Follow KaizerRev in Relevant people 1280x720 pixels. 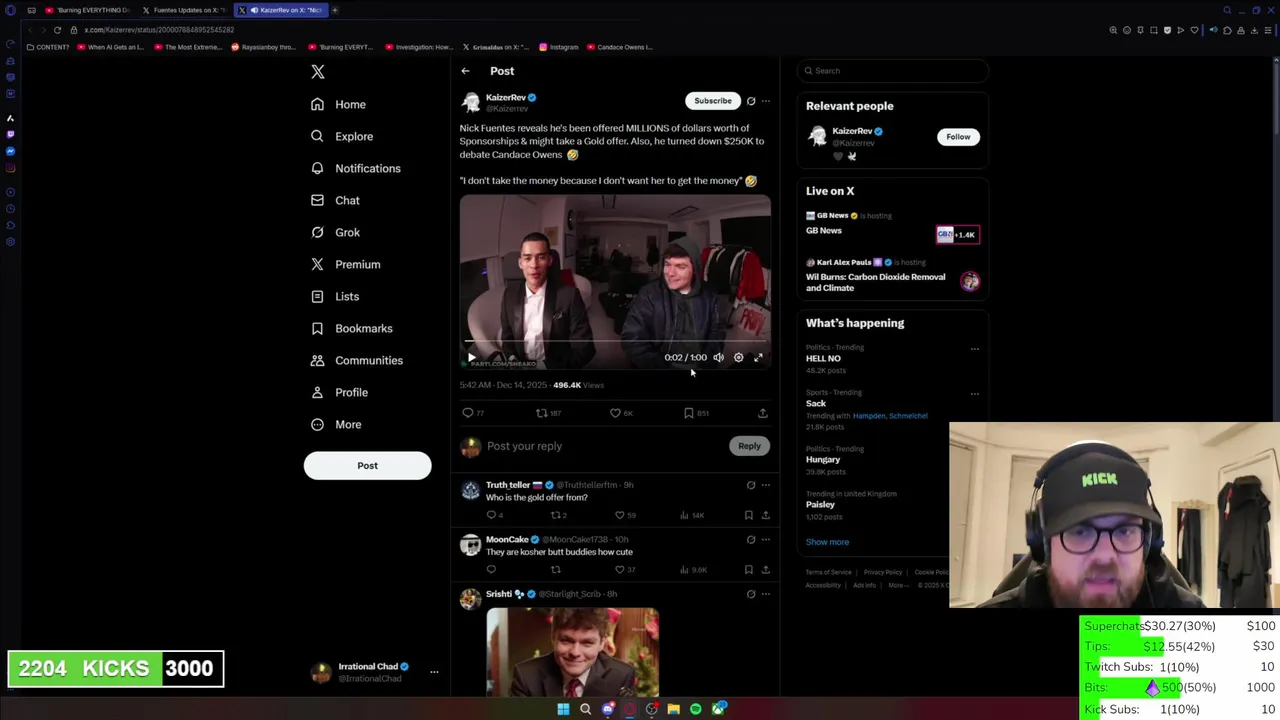click(958, 137)
